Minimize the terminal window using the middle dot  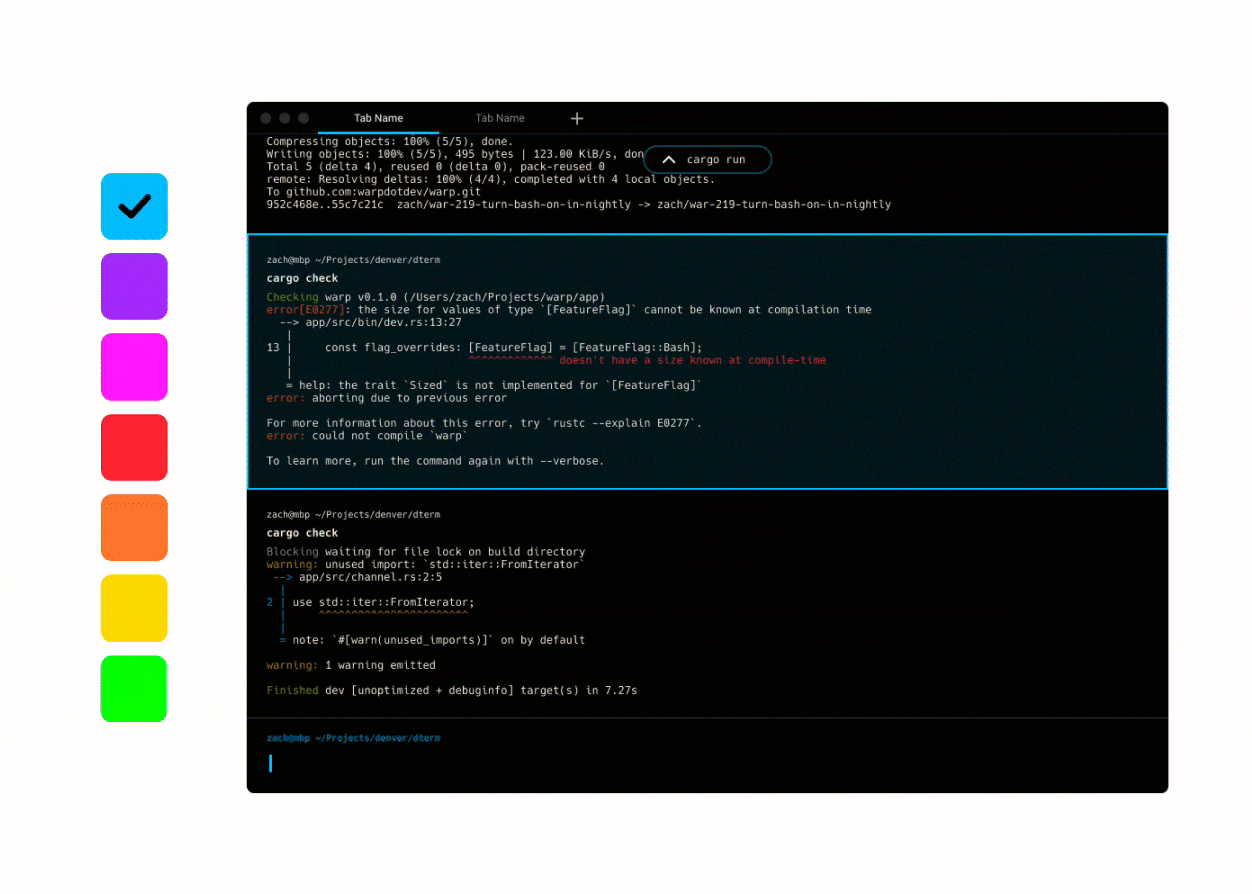[285, 118]
